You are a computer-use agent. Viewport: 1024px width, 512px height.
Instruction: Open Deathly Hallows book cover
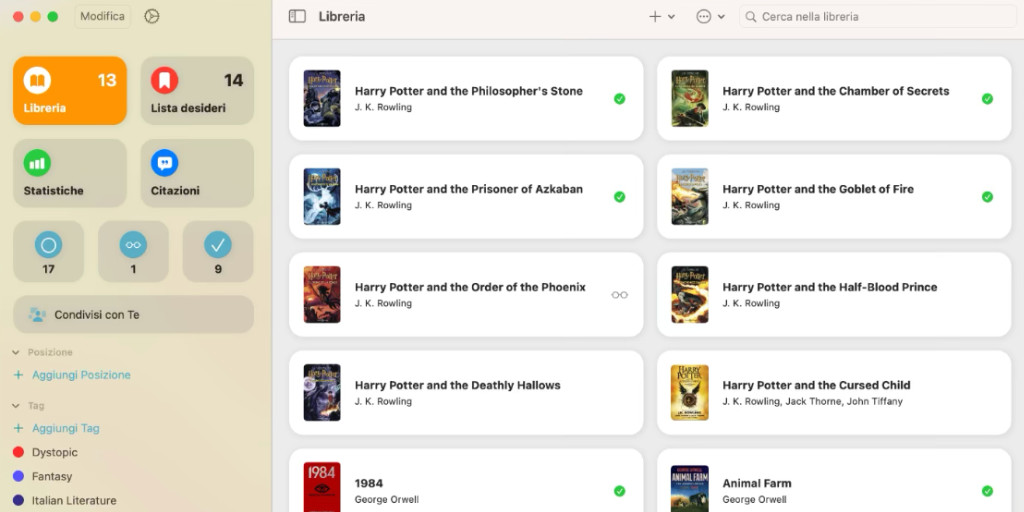tap(322, 392)
